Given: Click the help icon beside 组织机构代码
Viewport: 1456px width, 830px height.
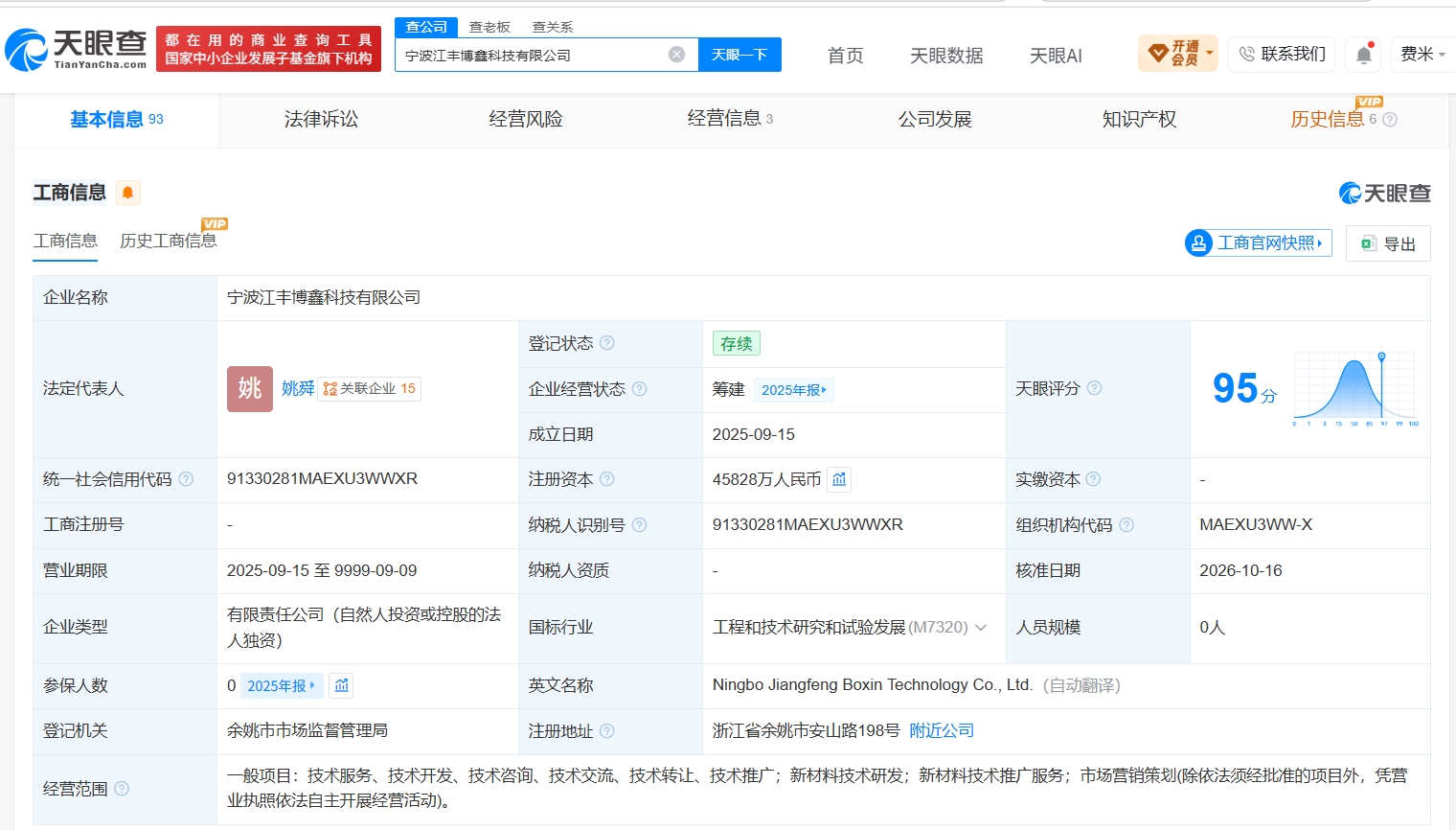Looking at the screenshot, I should (x=1126, y=525).
